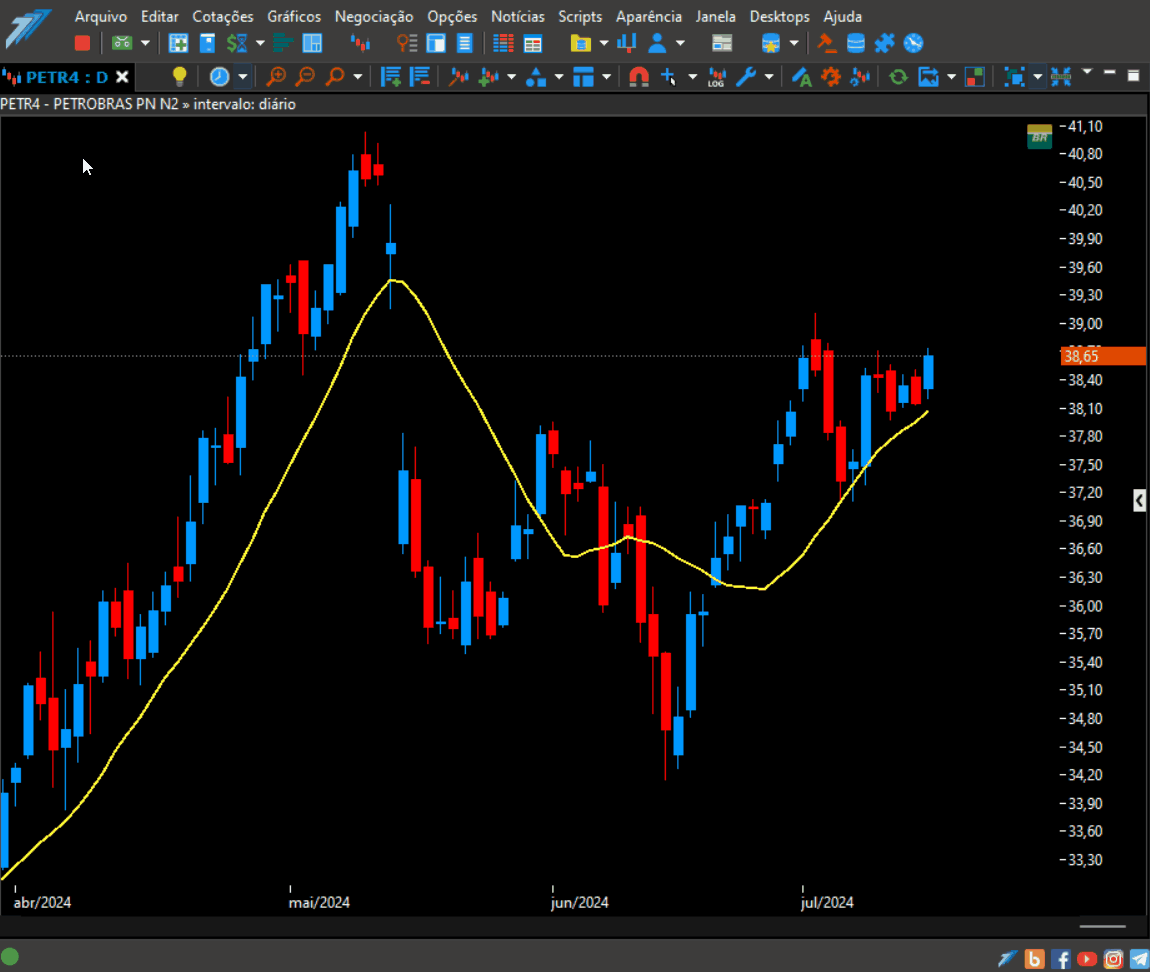Toggle the red and green color squares icon
1150x972 pixels.
pos(975,76)
